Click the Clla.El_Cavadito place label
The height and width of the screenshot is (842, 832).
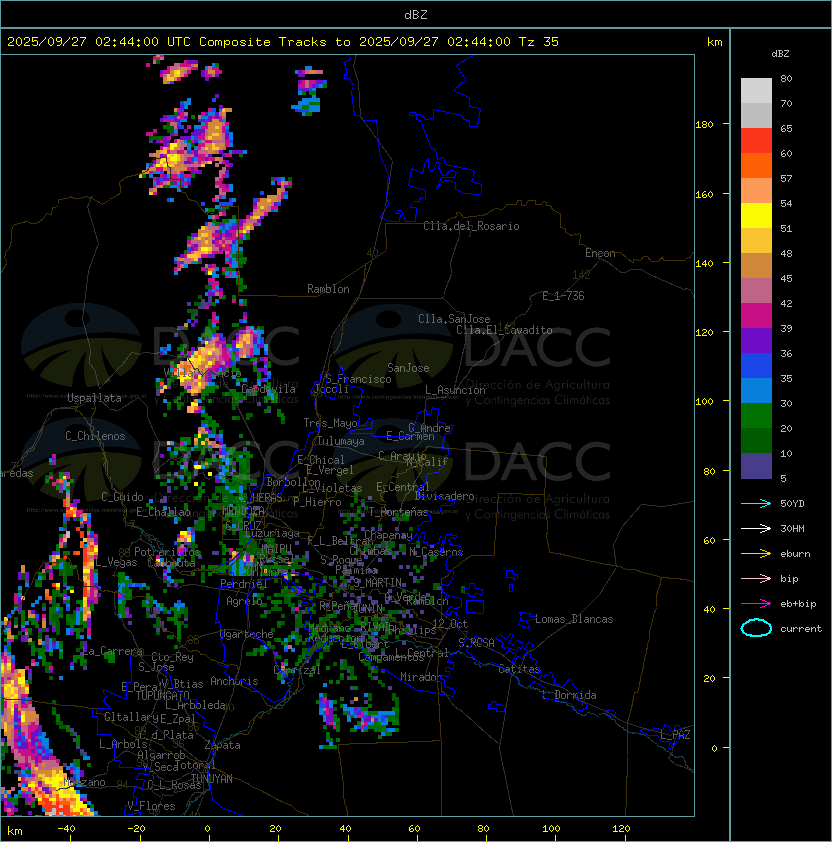pos(504,330)
